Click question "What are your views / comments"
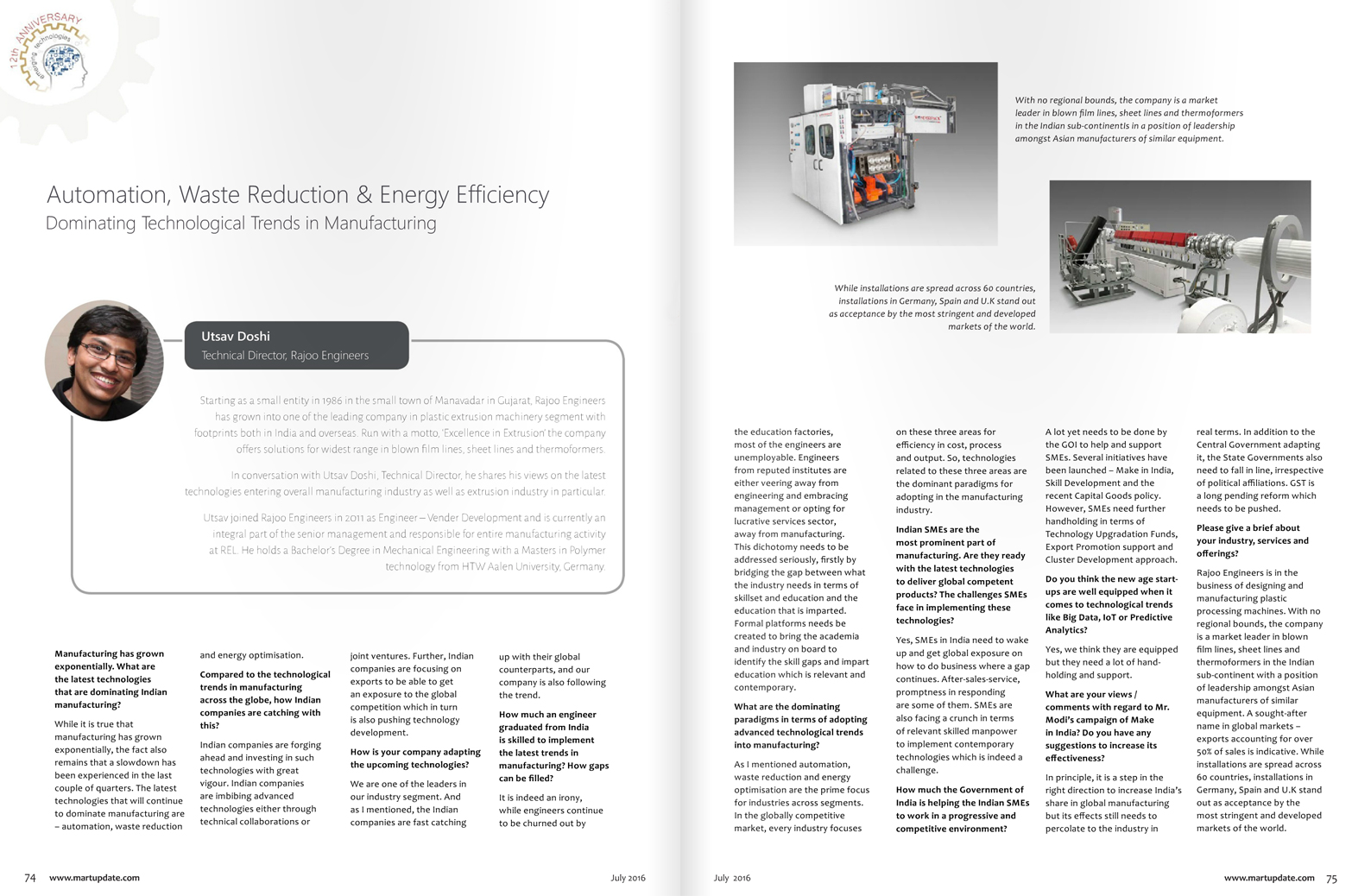Screen dimensions: 1352x896 [x=1108, y=726]
